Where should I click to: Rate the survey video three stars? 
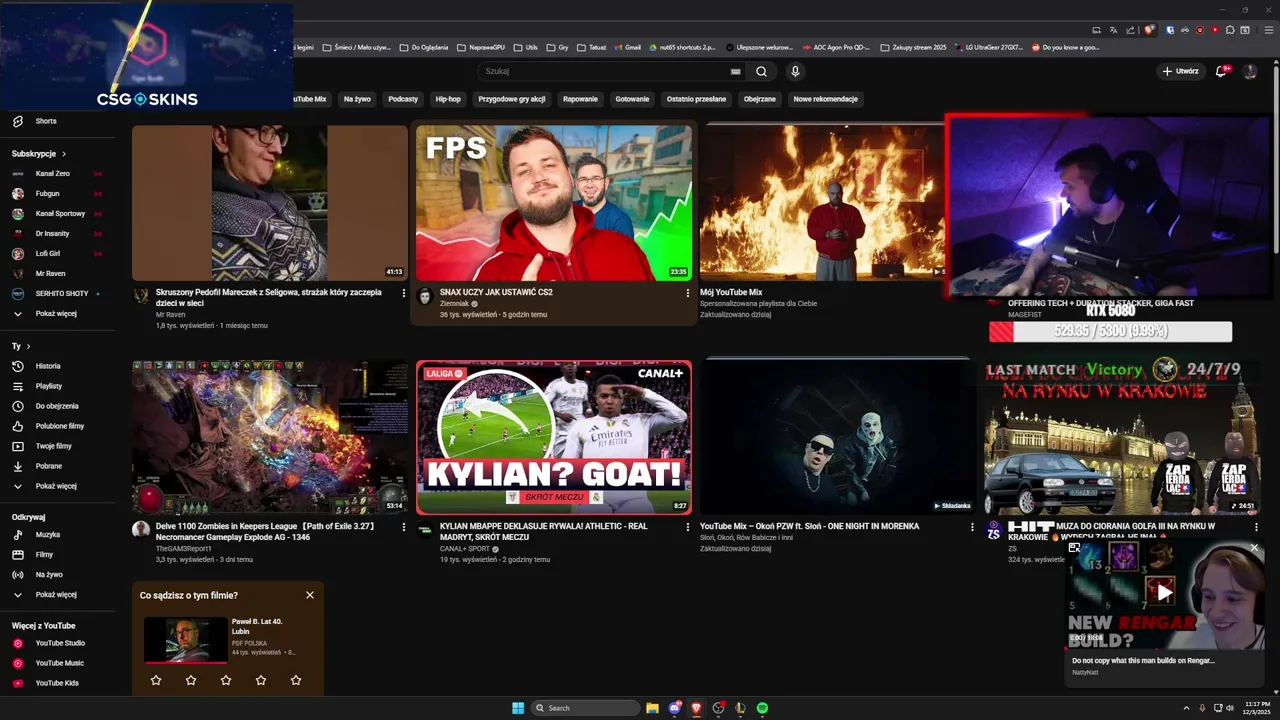click(x=226, y=680)
